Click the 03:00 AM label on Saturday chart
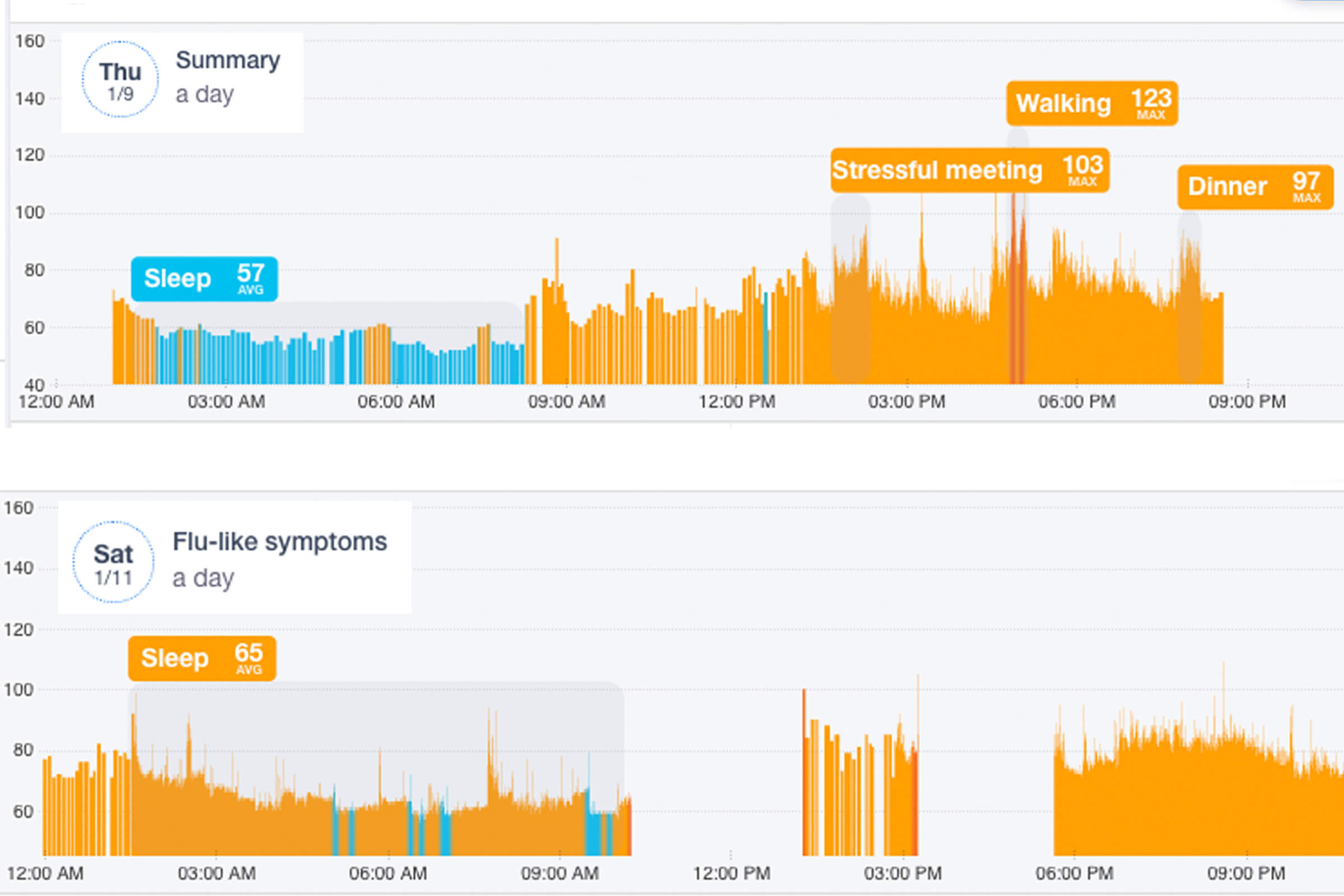The width and height of the screenshot is (1344, 896). [217, 873]
